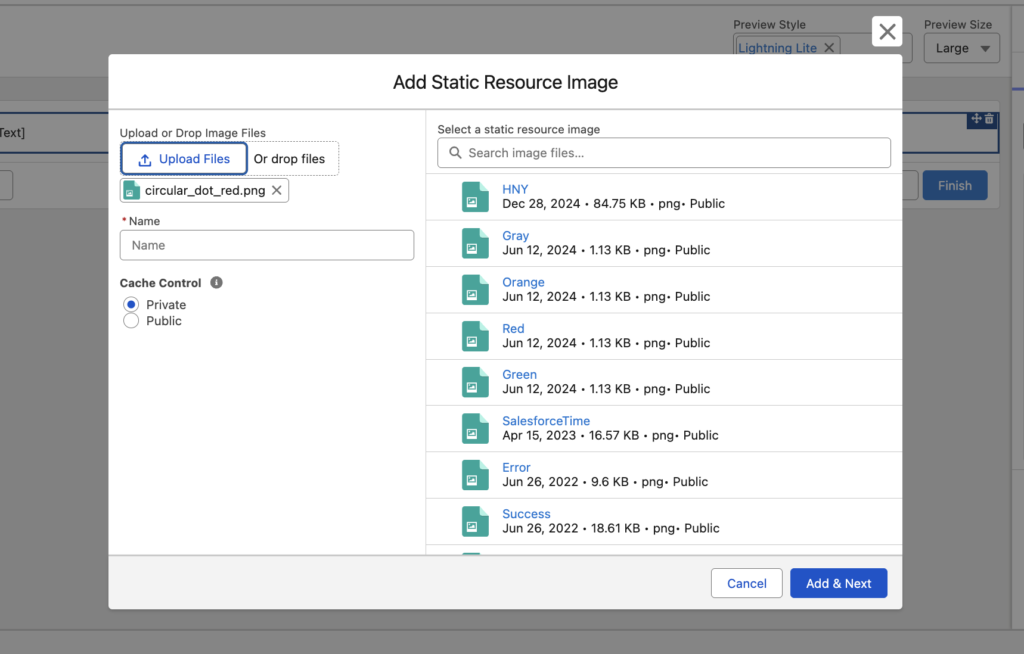Click the Upload Files button
The image size is (1024, 654).
point(184,159)
